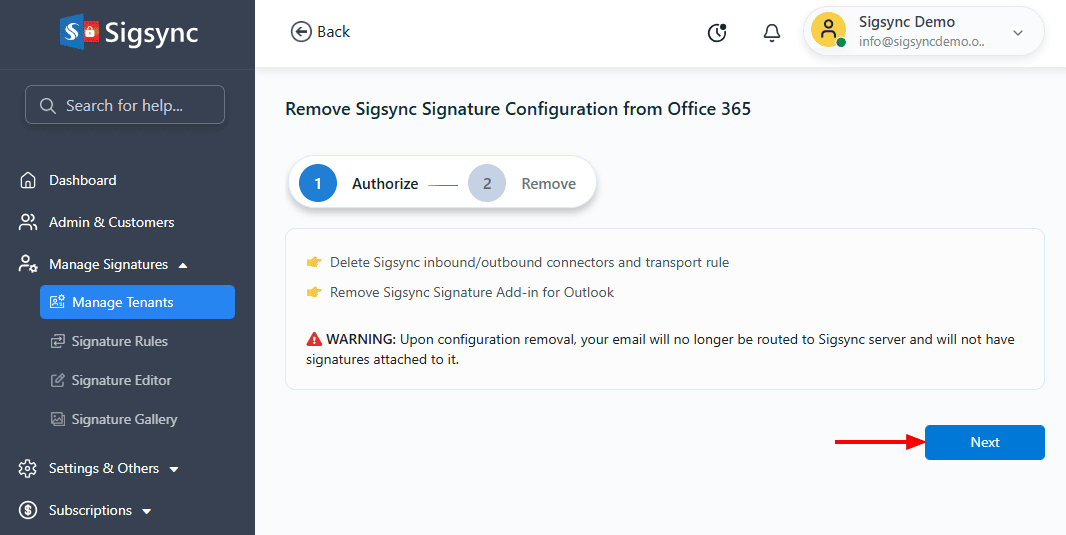Select Manage Tenants in sidebar
Viewport: 1066px width, 535px height.
point(137,303)
